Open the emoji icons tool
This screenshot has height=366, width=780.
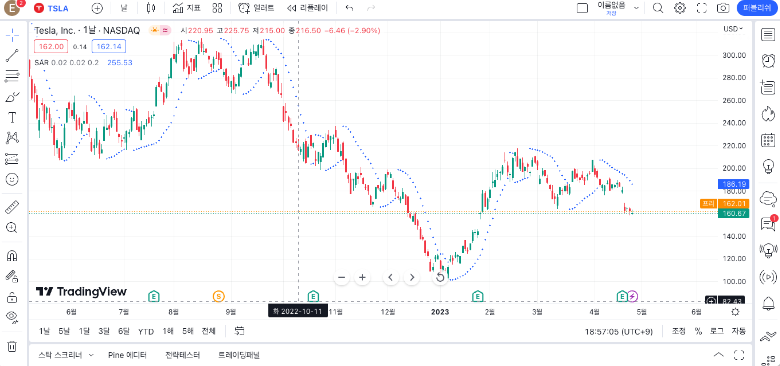[x=12, y=180]
